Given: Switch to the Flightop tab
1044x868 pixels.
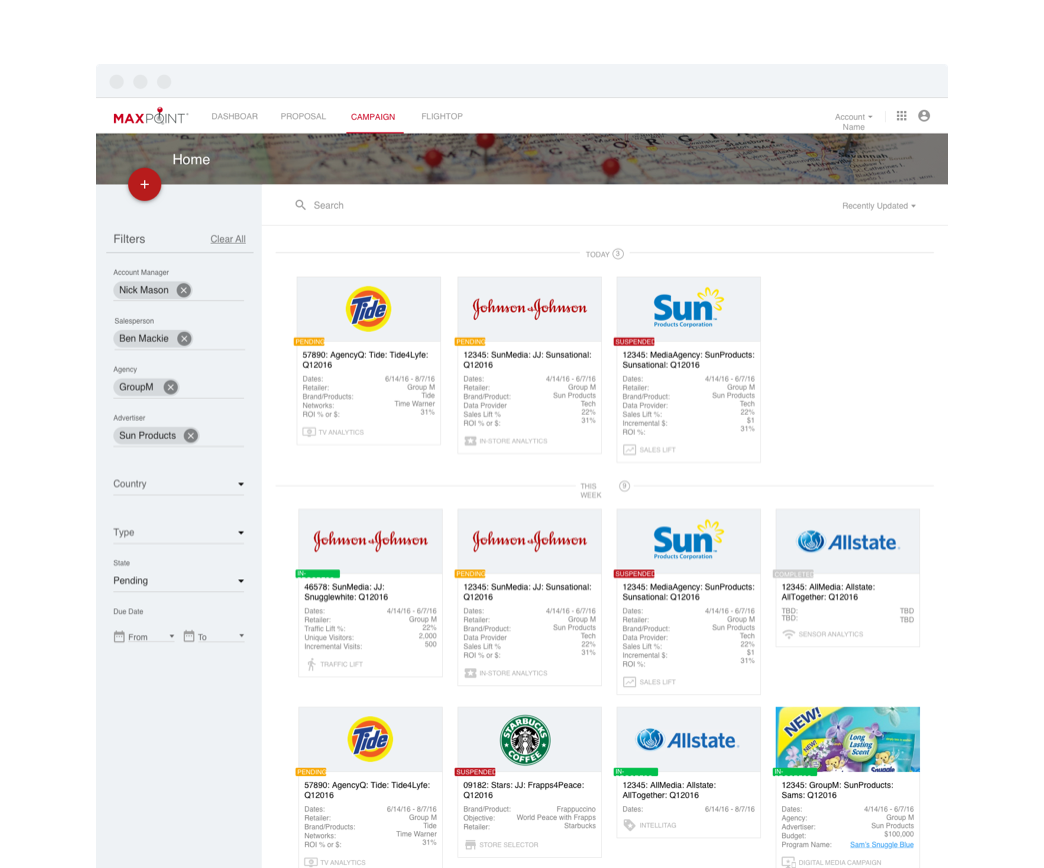Looking at the screenshot, I should [x=442, y=117].
